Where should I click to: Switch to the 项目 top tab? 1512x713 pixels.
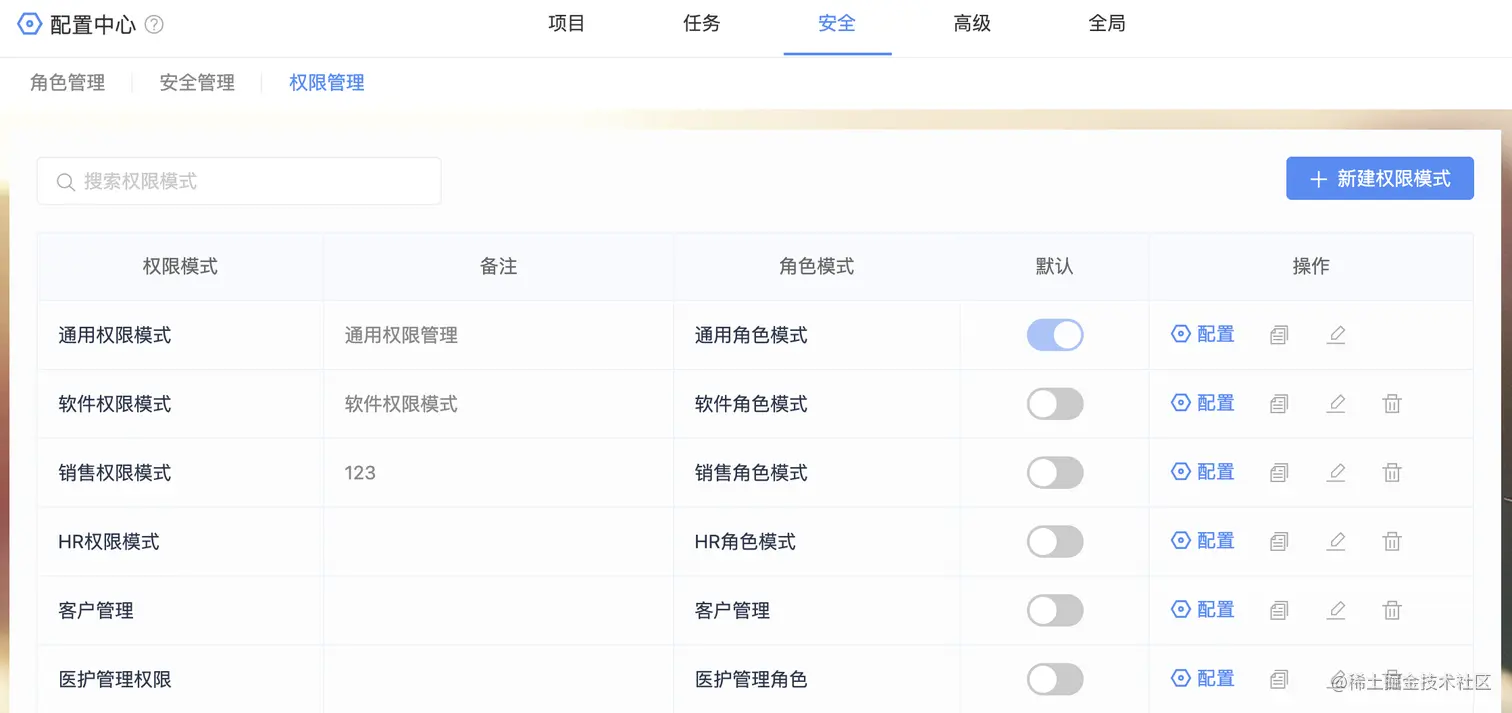point(567,24)
